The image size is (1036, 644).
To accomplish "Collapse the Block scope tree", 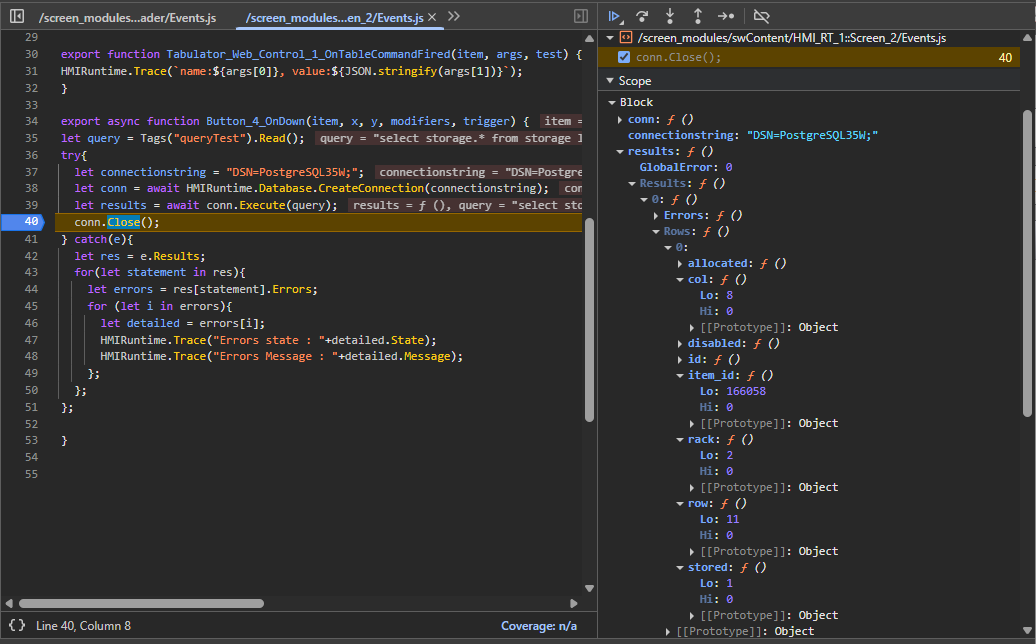I will [x=612, y=102].
